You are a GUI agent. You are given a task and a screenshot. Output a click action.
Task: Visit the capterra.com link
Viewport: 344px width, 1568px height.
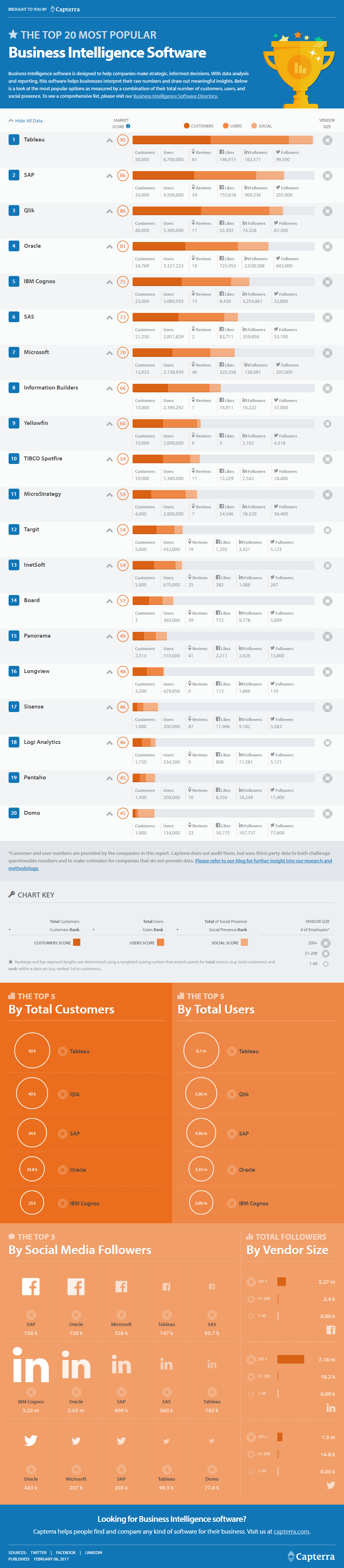click(x=291, y=1531)
